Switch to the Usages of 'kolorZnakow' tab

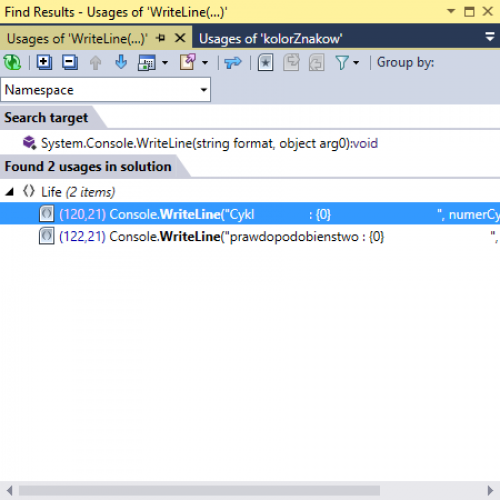pyautogui.click(x=270, y=39)
